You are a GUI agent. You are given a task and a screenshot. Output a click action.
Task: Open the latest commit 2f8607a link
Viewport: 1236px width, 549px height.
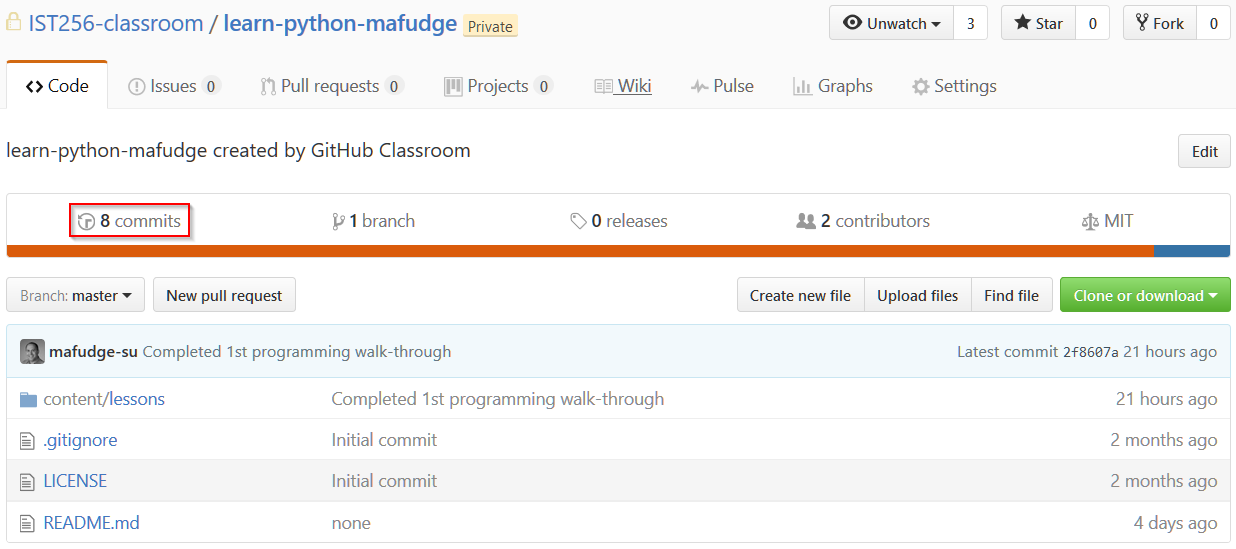(1090, 352)
